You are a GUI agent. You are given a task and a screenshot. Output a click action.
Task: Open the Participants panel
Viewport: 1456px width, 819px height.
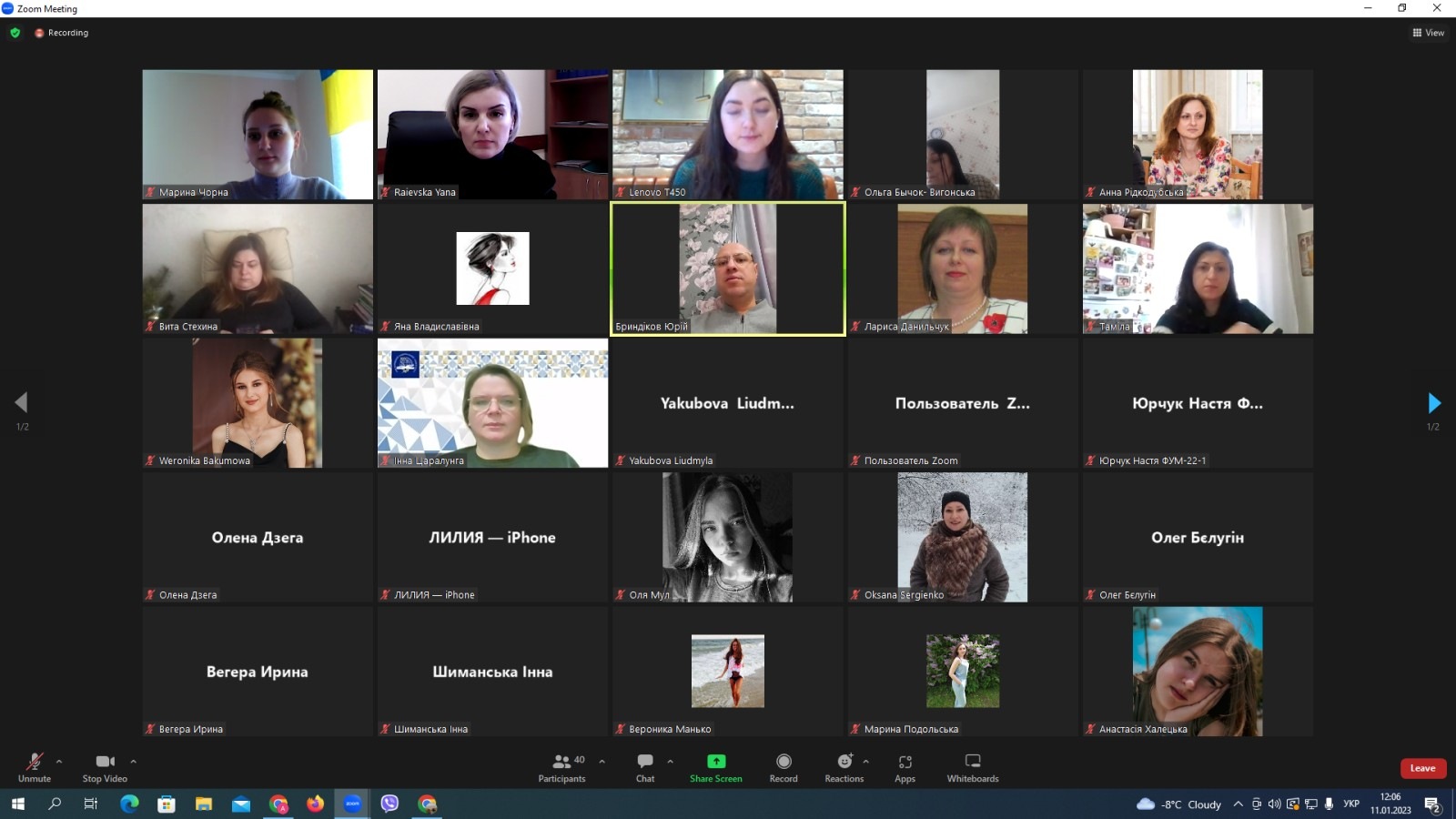pyautogui.click(x=562, y=767)
